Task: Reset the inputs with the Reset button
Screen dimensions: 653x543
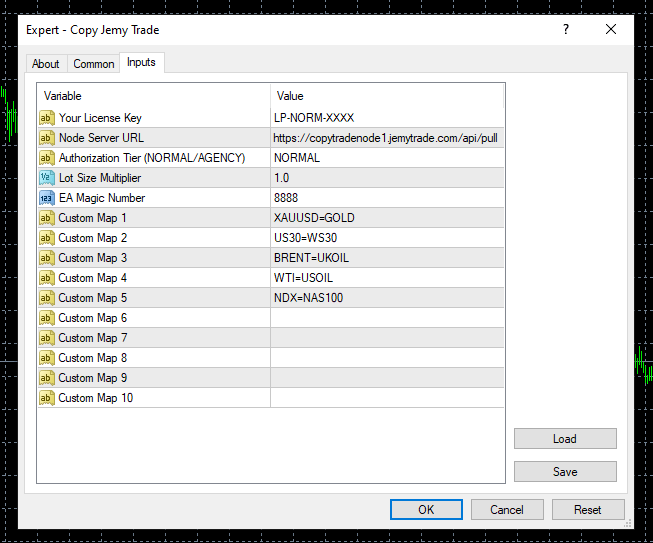Action: point(588,510)
